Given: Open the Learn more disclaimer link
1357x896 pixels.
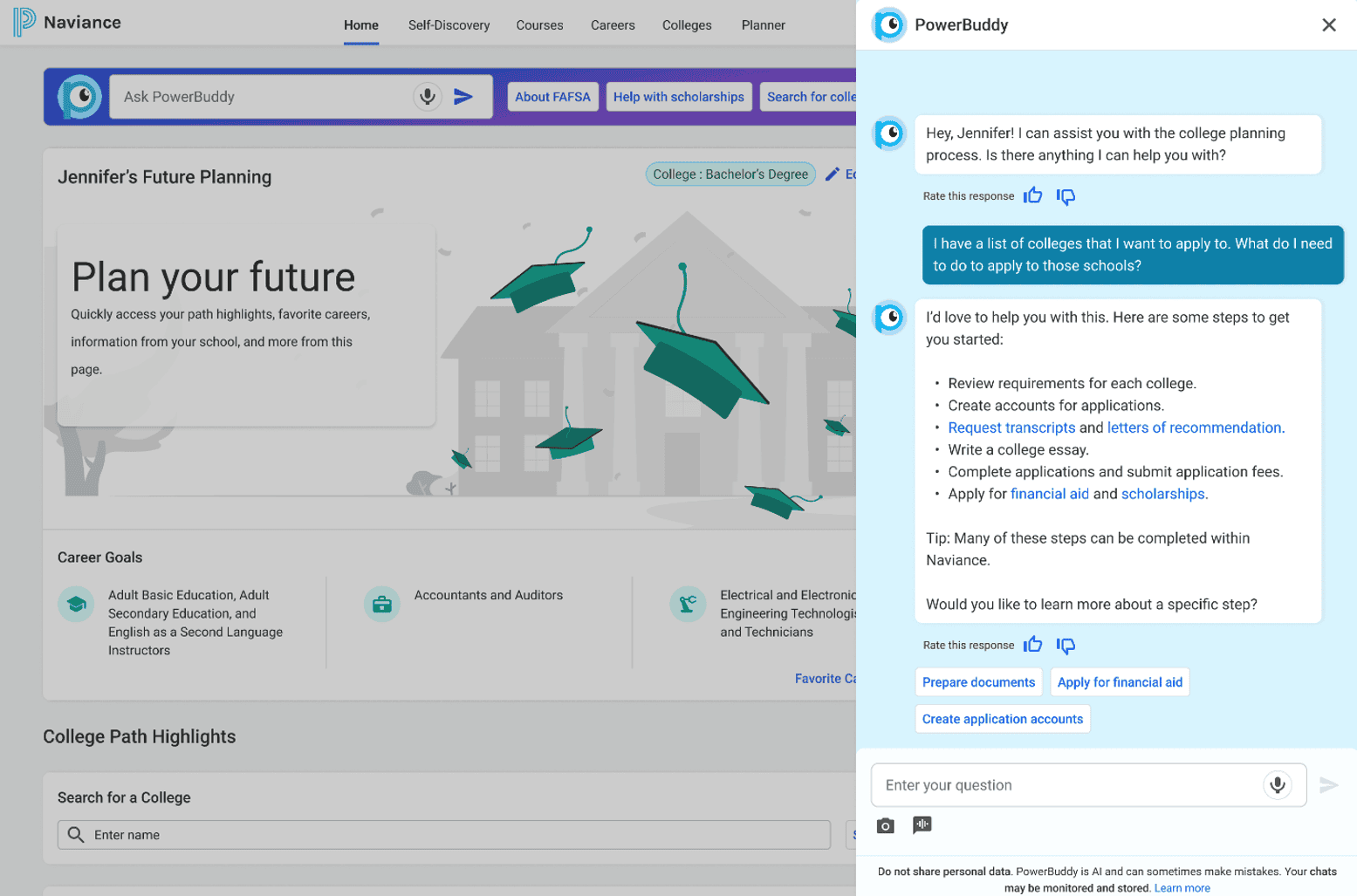Looking at the screenshot, I should (x=1182, y=888).
